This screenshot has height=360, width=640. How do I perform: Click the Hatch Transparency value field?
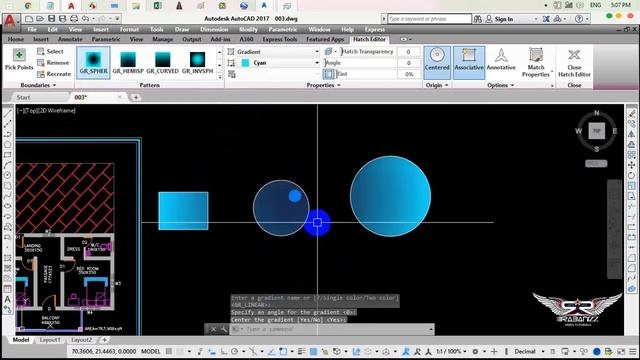(408, 52)
